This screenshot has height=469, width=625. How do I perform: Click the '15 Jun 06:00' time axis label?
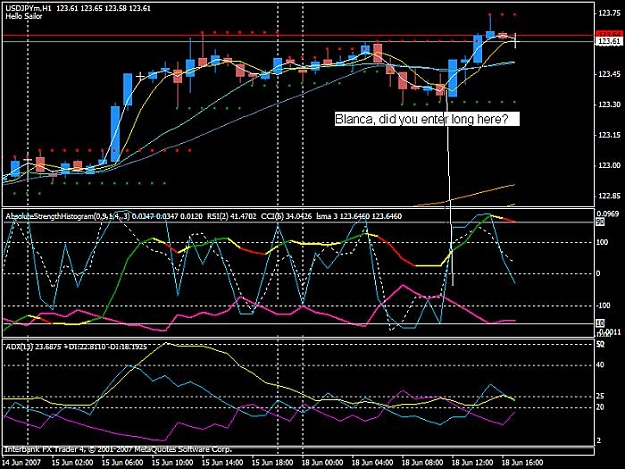coord(122,463)
